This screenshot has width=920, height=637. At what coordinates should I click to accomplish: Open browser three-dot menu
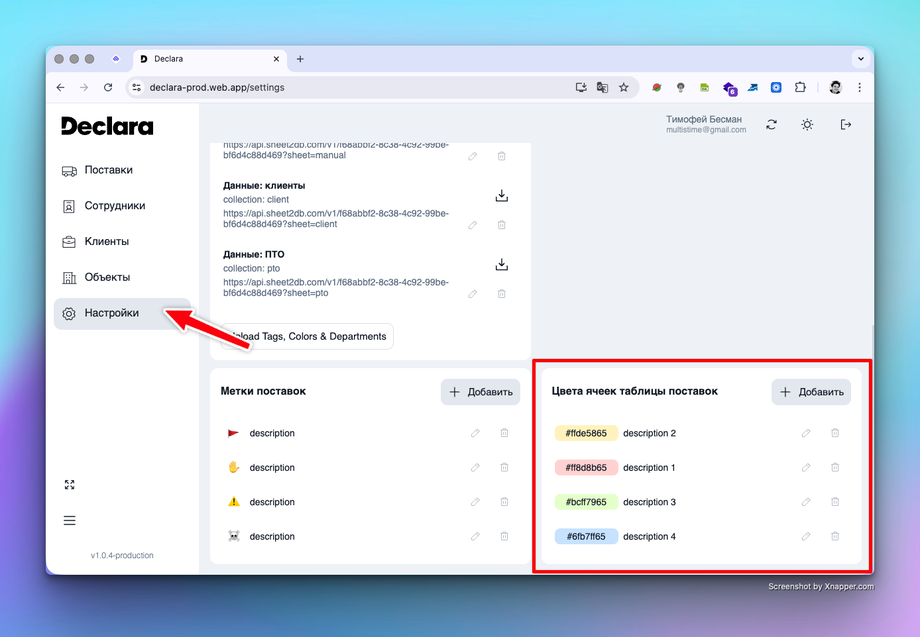(x=860, y=87)
